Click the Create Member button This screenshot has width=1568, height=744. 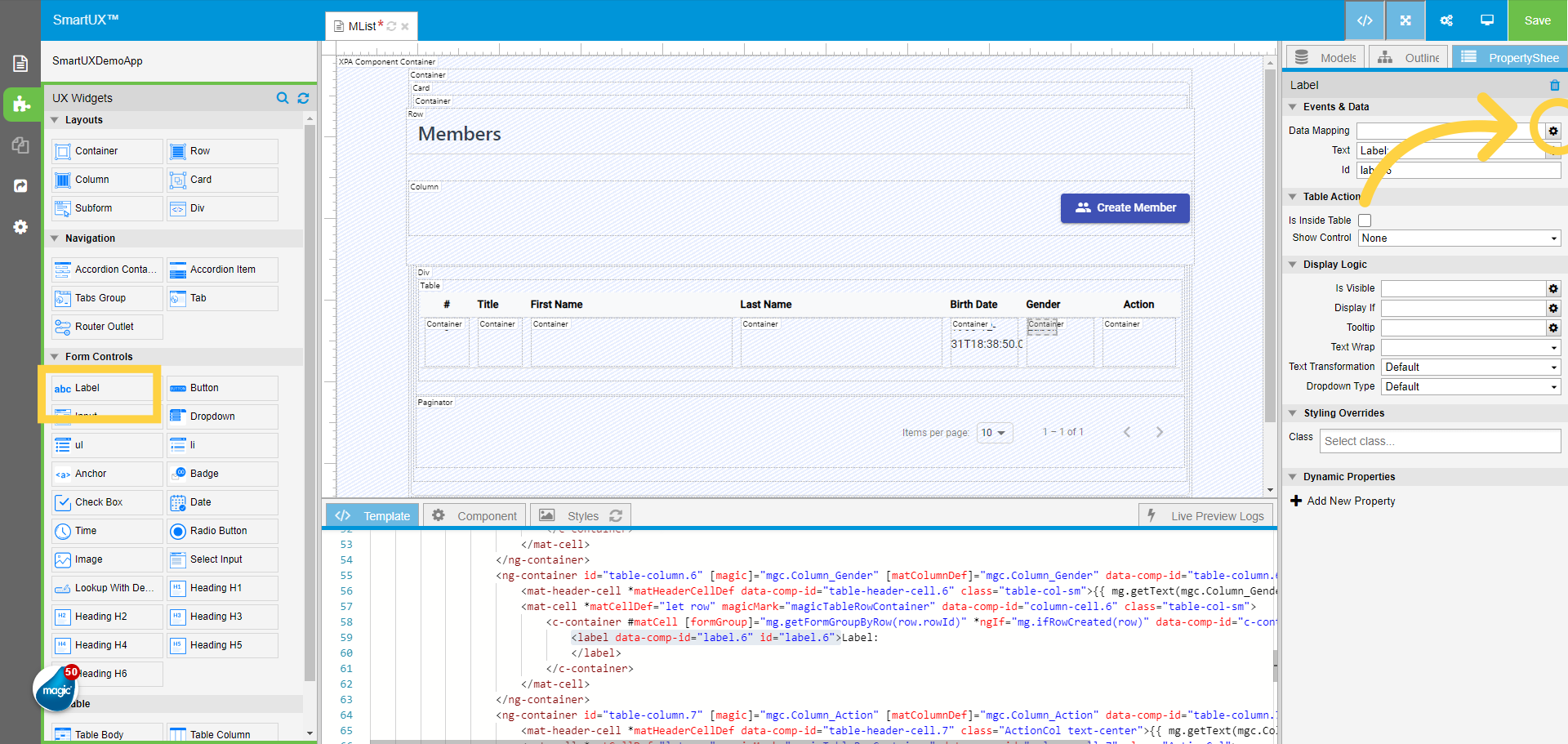[1125, 208]
